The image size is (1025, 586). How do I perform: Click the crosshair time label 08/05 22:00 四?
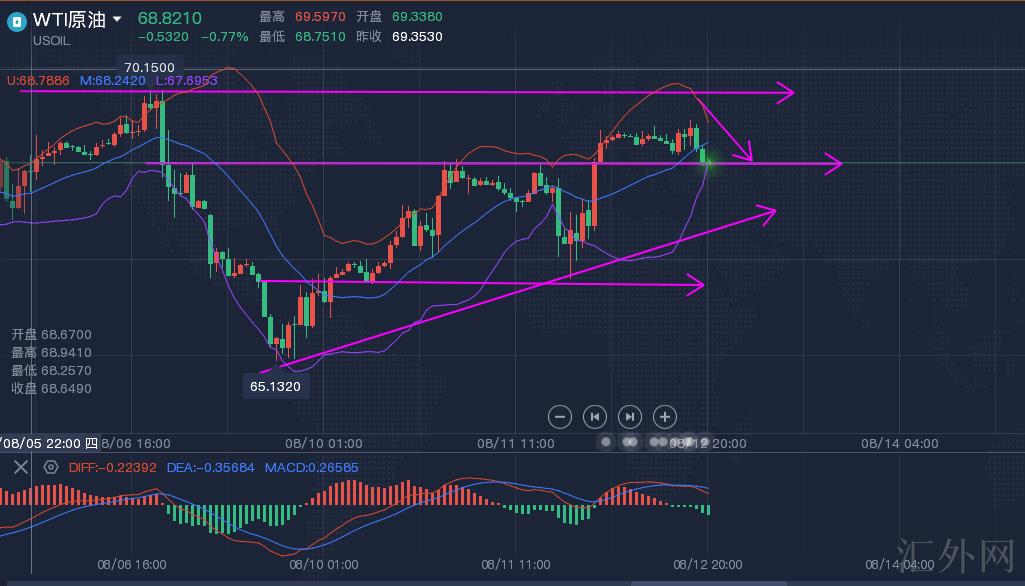[49, 443]
